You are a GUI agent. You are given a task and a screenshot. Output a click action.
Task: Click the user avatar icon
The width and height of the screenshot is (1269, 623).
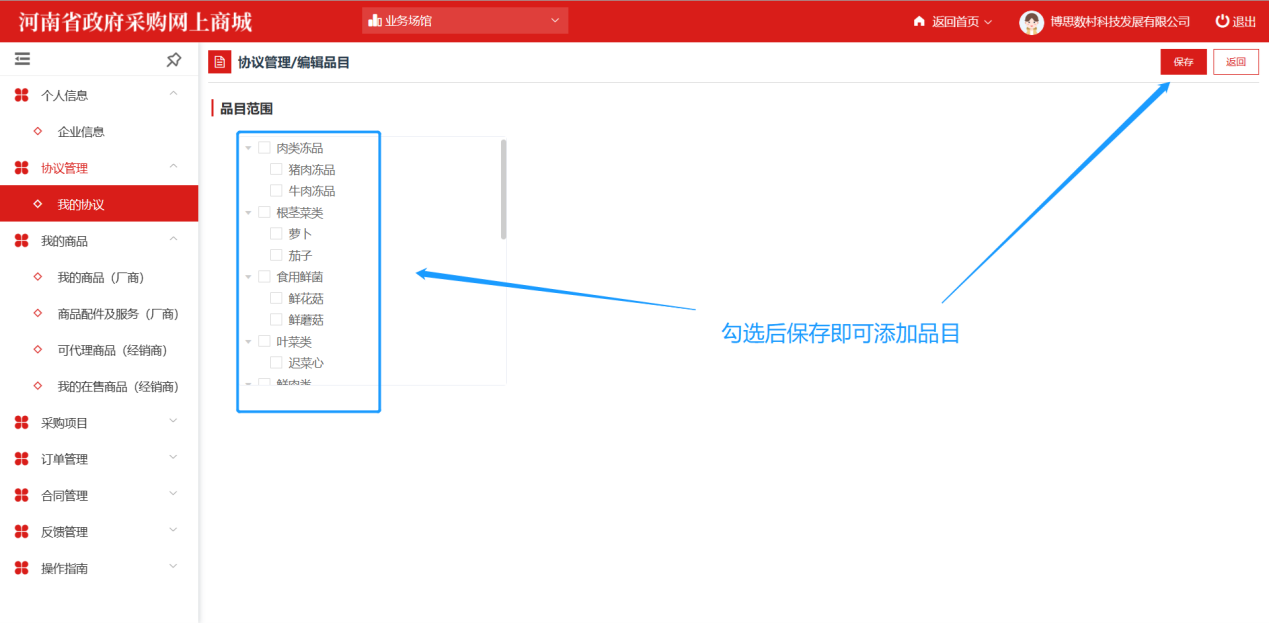click(1031, 22)
